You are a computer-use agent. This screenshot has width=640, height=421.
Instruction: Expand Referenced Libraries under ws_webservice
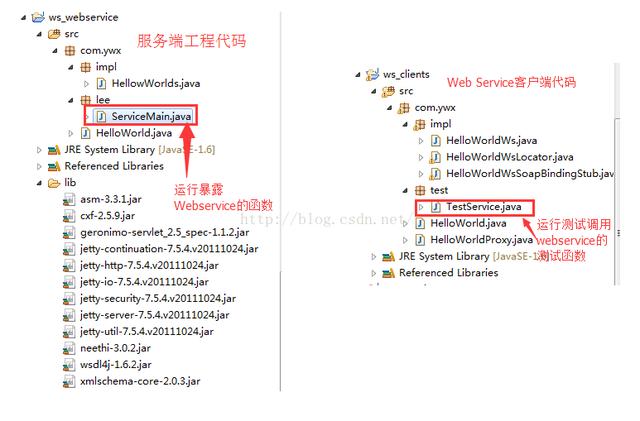(39, 167)
